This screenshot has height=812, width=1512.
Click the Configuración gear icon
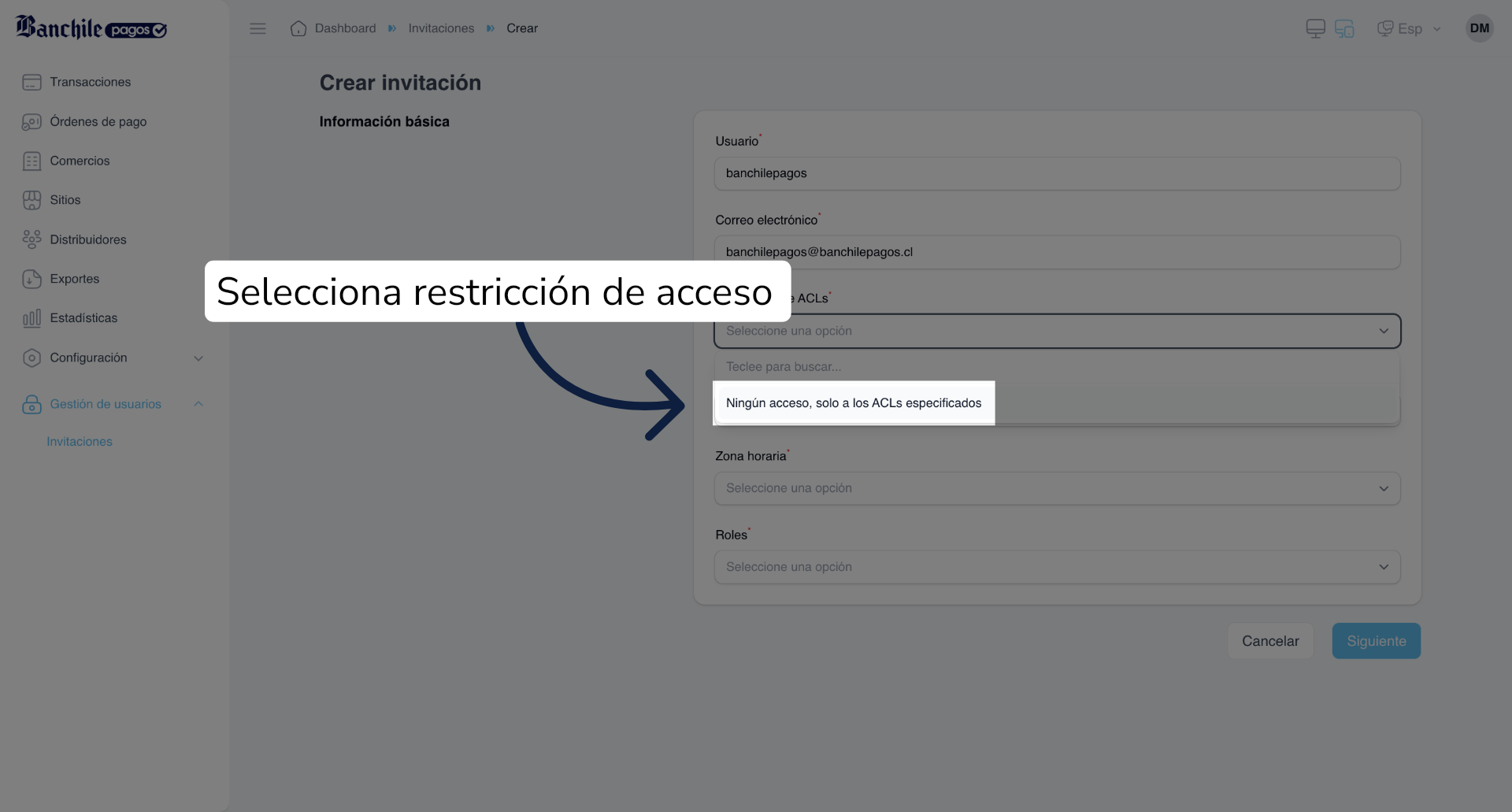(31, 358)
